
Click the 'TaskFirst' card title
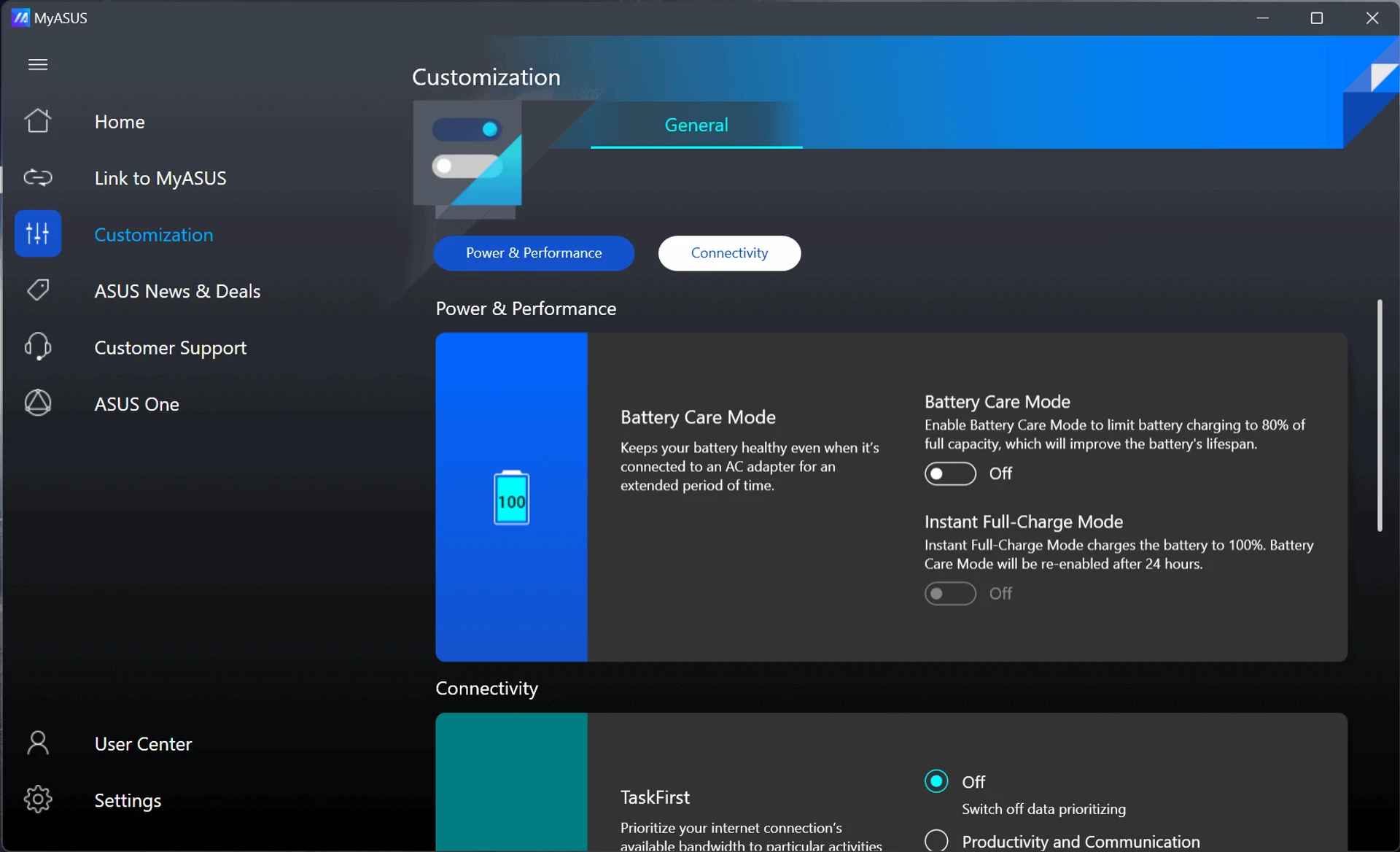pos(655,797)
